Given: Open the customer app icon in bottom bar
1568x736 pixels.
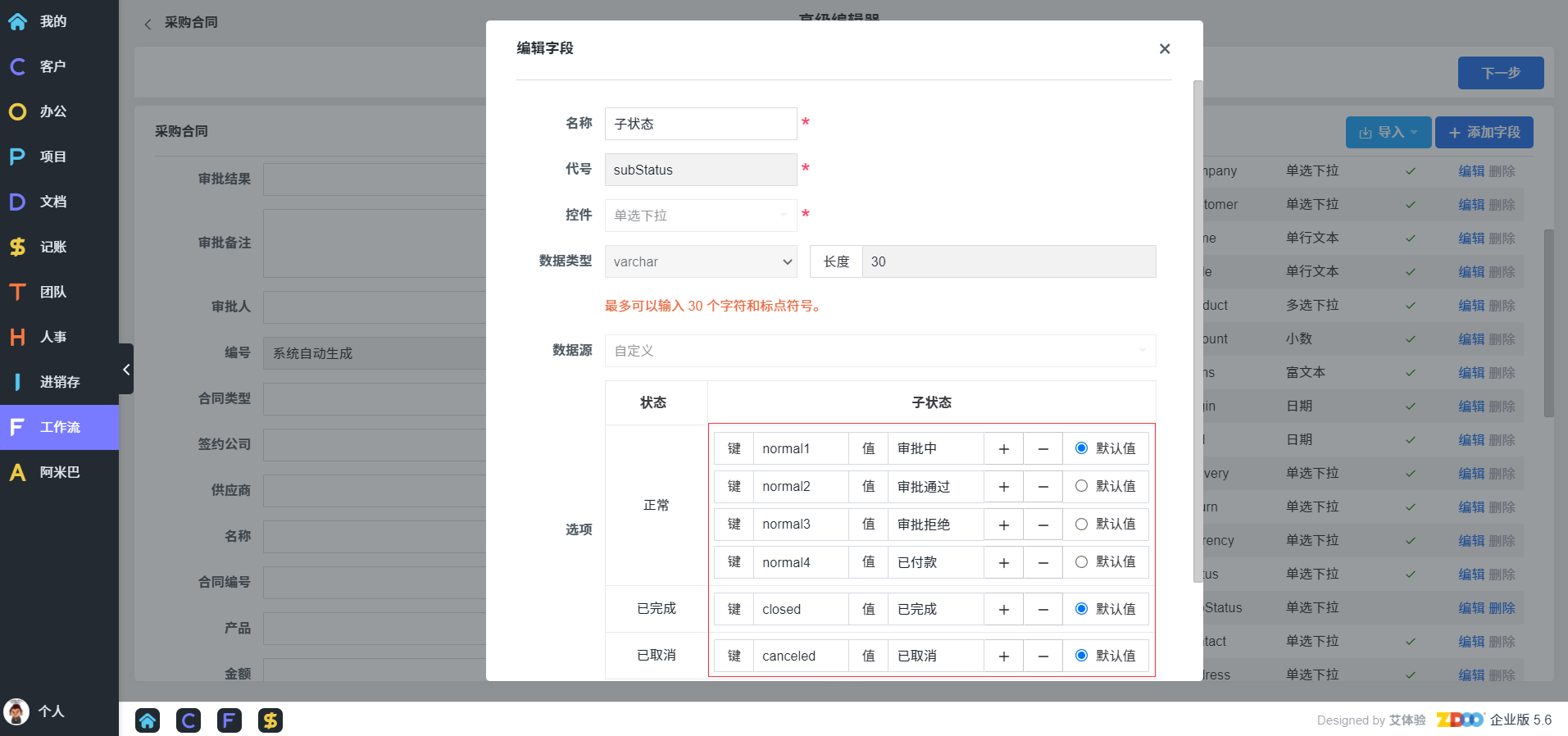Looking at the screenshot, I should (189, 720).
